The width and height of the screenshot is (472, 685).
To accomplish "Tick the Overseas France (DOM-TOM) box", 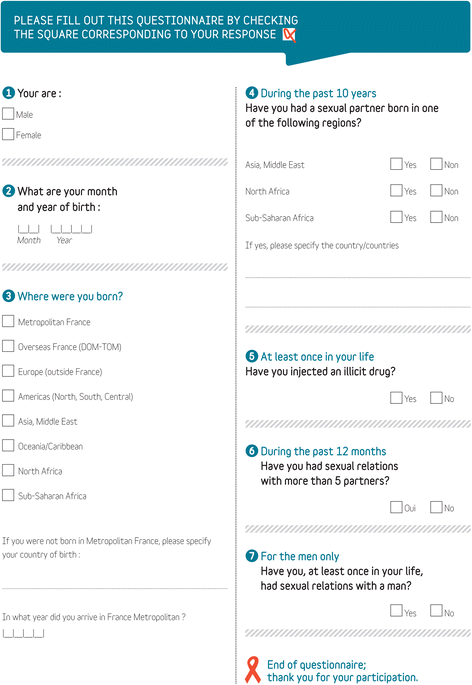I will [x=8, y=346].
